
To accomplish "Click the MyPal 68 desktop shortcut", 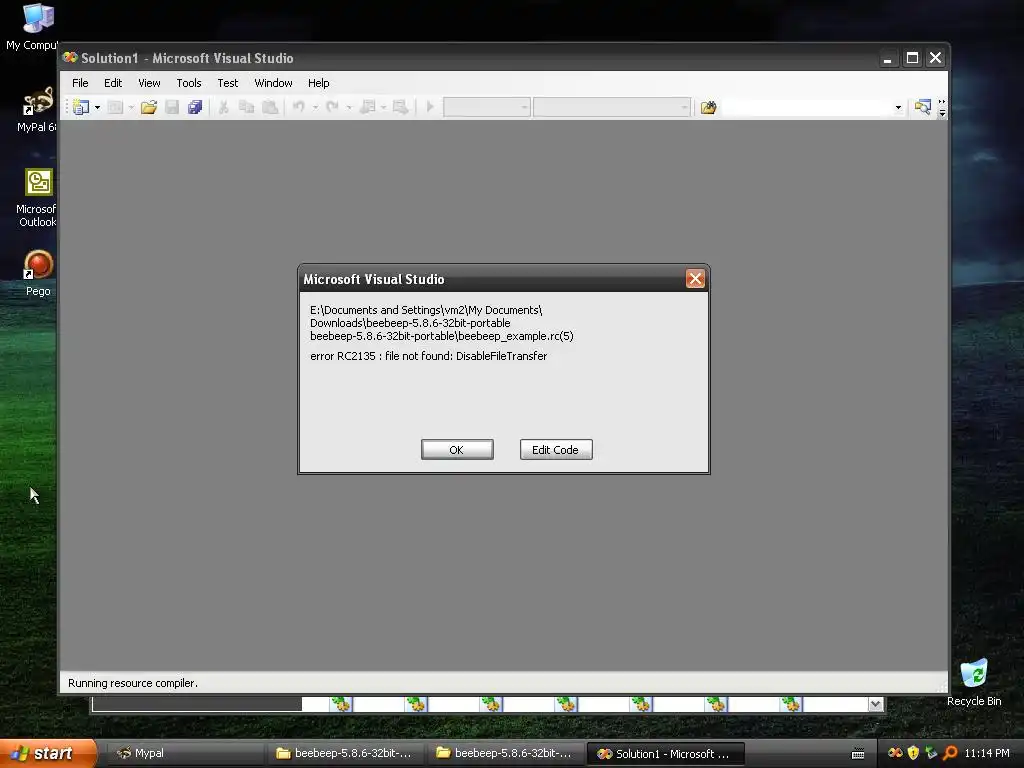I will (x=36, y=110).
